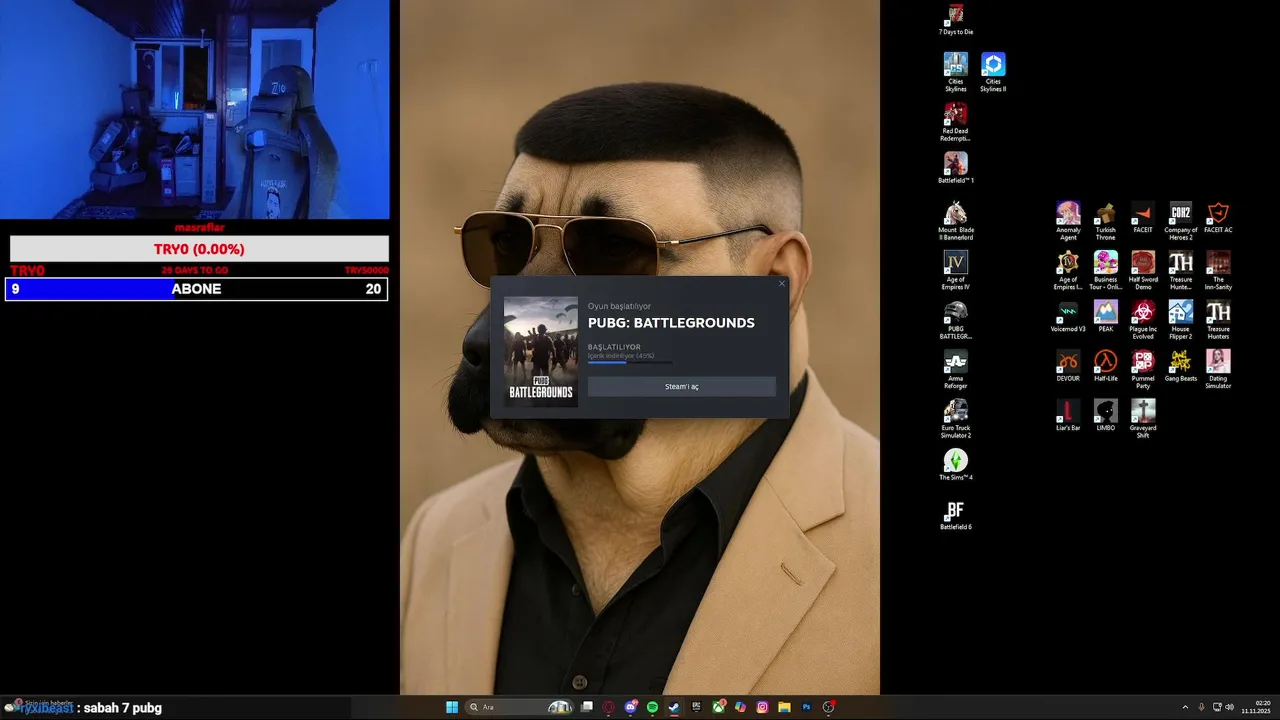Select the Voicemod V3 desktop icon
This screenshot has width=1280, height=720.
[x=1068, y=316]
